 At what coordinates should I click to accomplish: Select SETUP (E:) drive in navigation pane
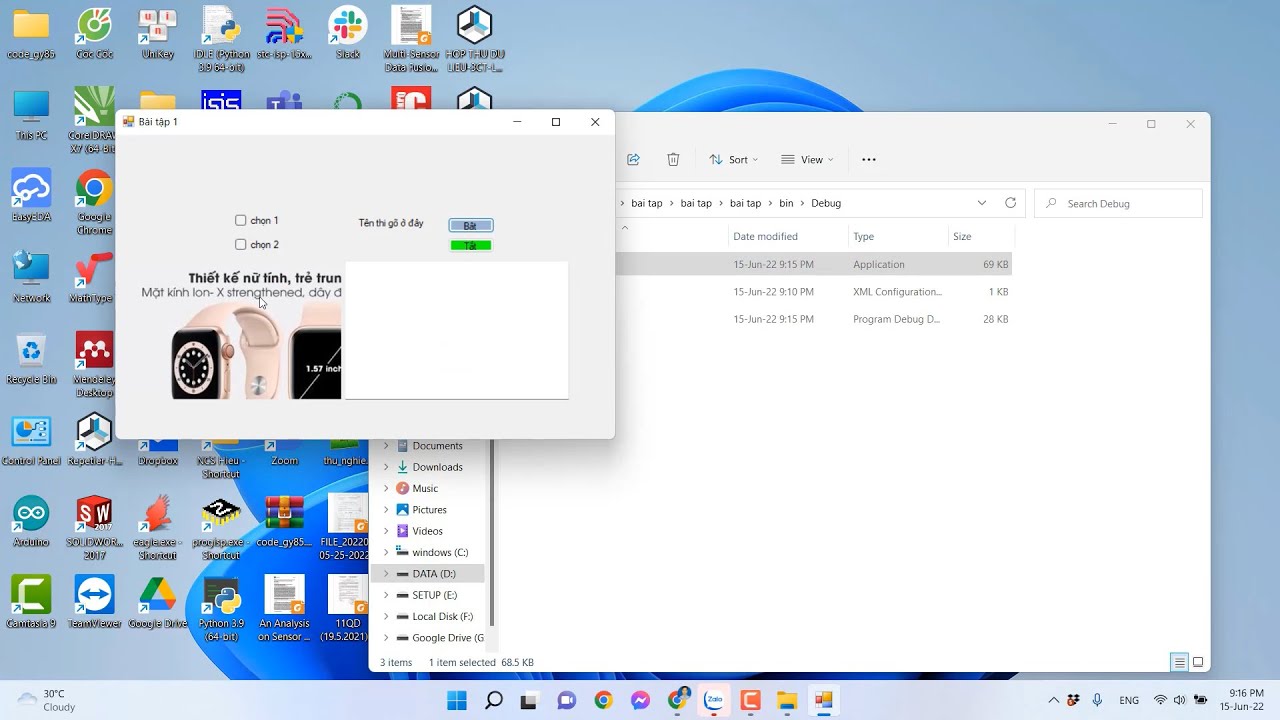click(x=428, y=595)
